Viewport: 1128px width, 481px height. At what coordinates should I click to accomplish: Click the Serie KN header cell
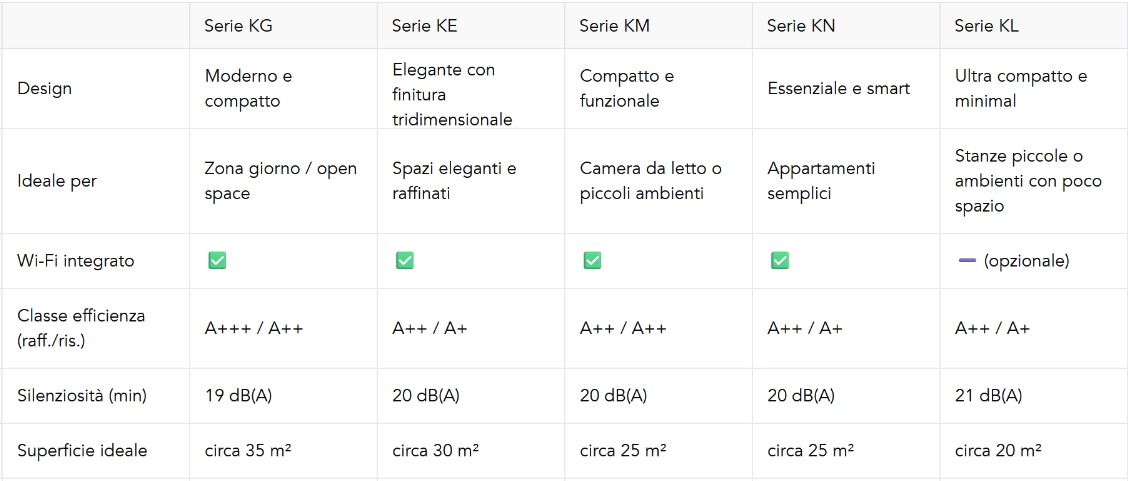click(x=846, y=26)
